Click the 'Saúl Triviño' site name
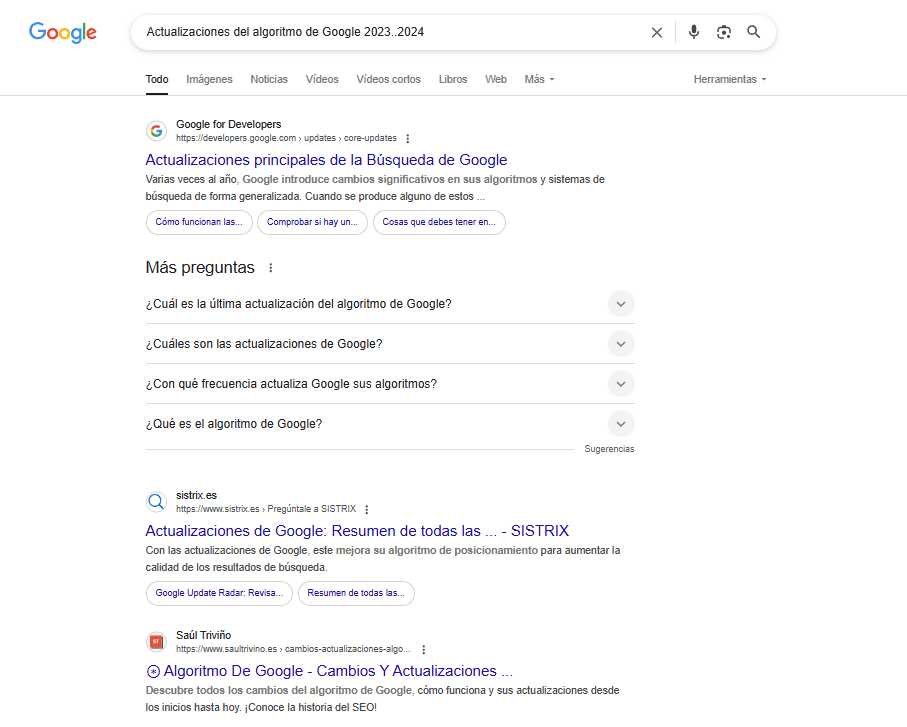 click(204, 636)
